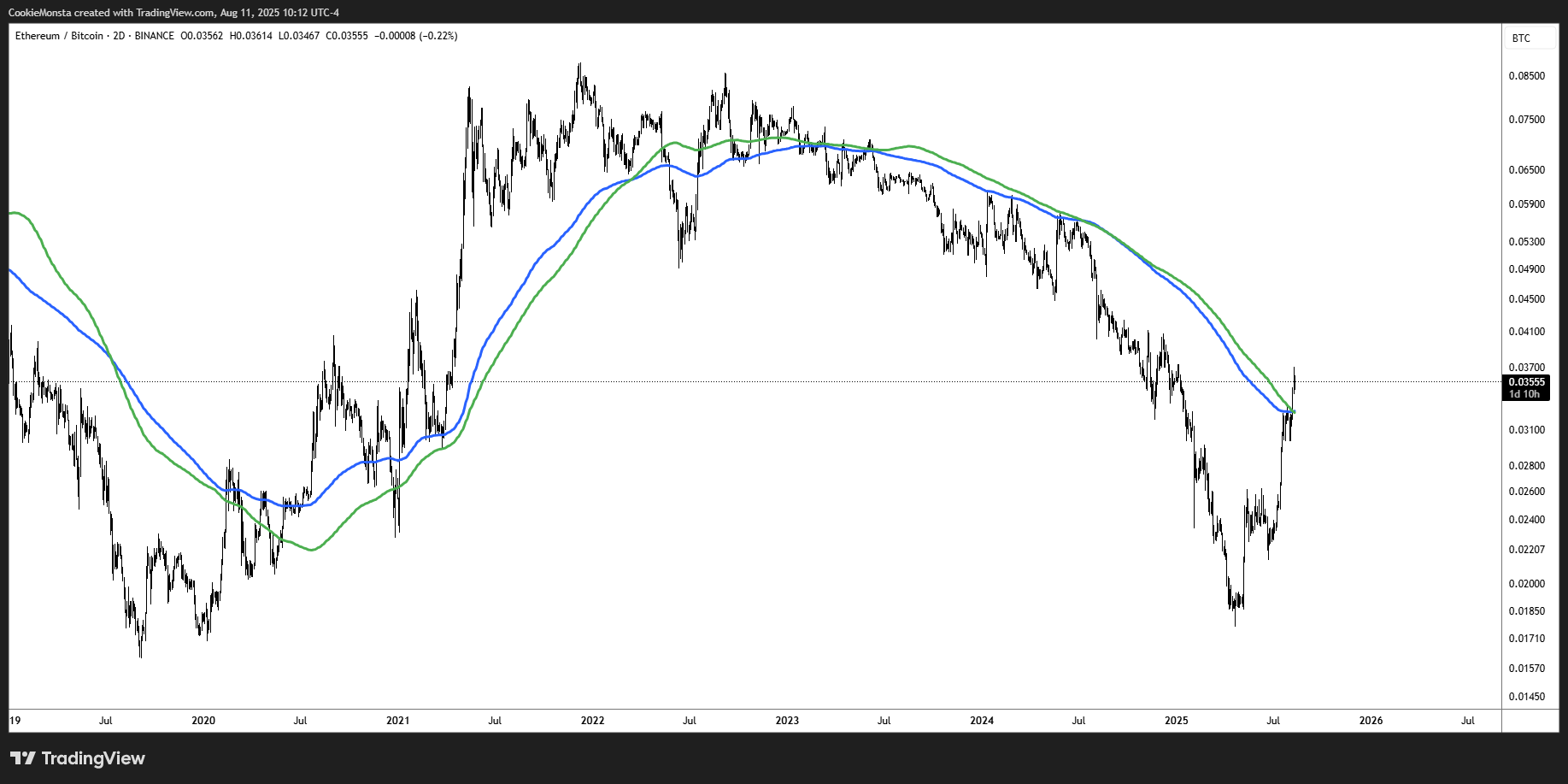Click the 0.01570 price axis label
Viewport: 1568px width, 784px height.
point(1526,669)
